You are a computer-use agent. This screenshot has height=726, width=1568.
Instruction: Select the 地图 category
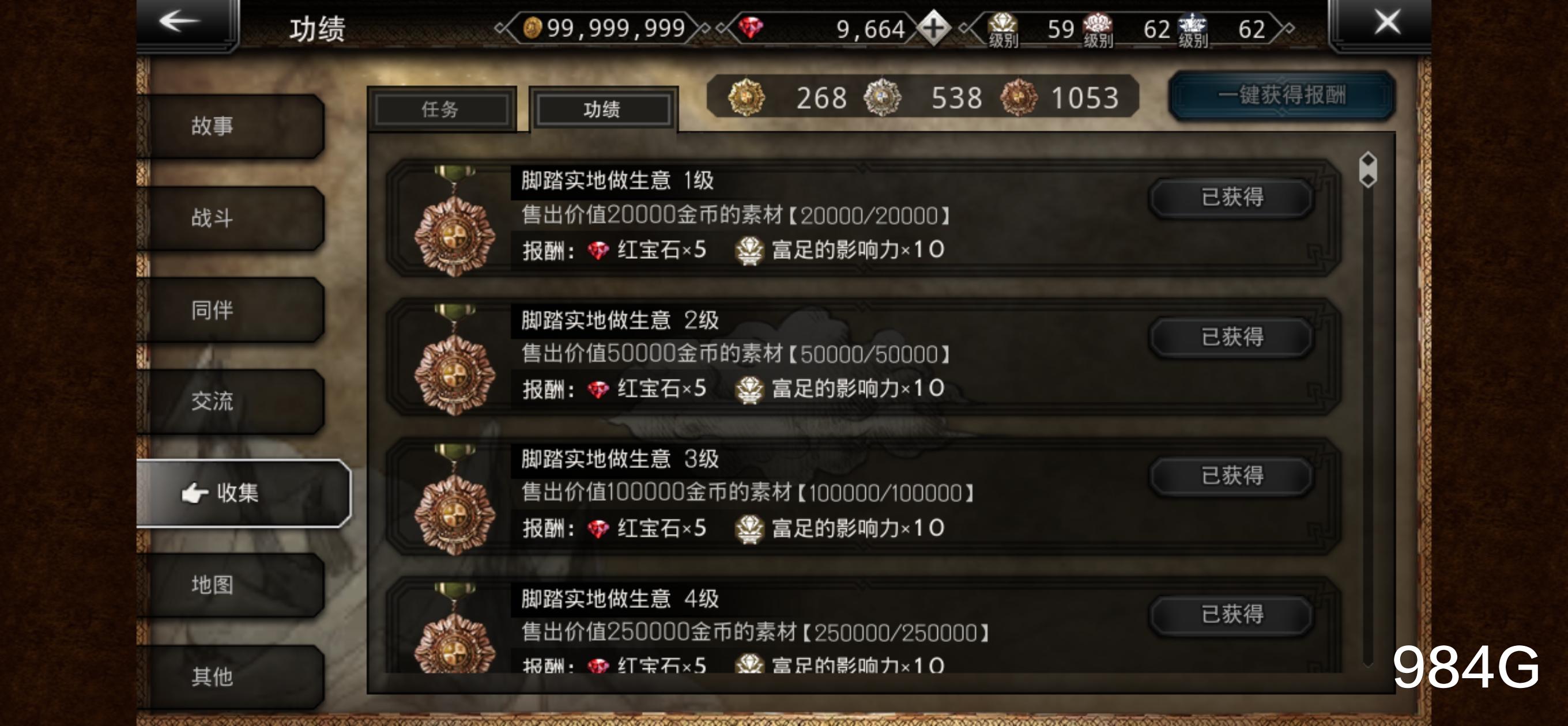231,585
